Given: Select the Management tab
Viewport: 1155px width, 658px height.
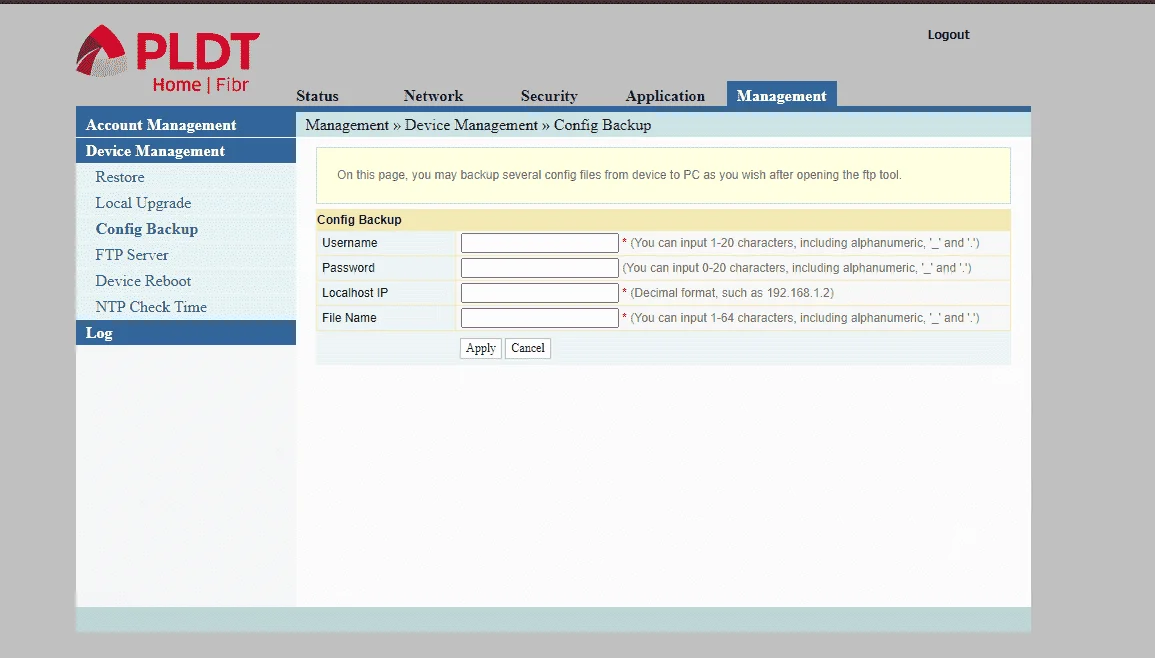Looking at the screenshot, I should (x=782, y=95).
